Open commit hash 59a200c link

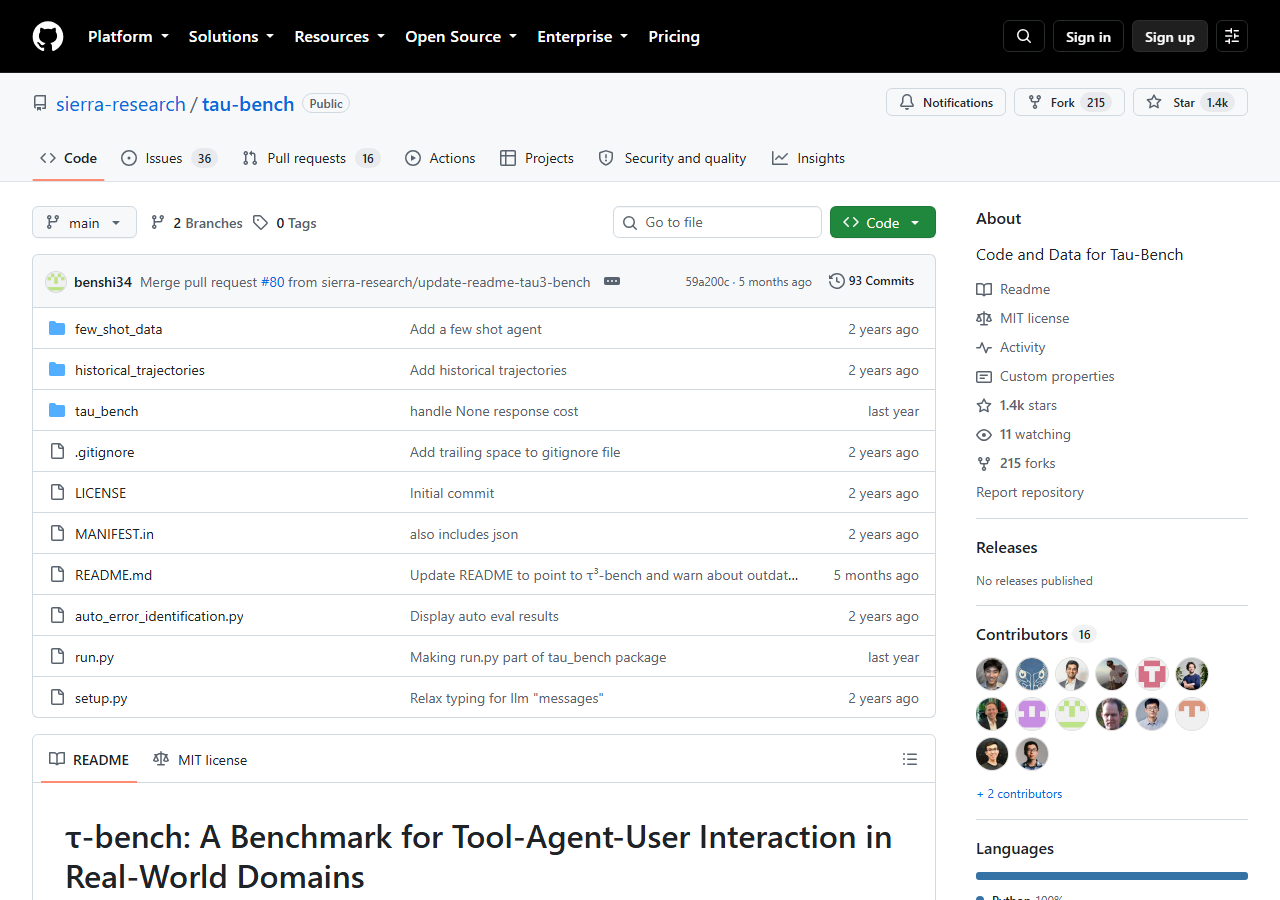(x=707, y=282)
